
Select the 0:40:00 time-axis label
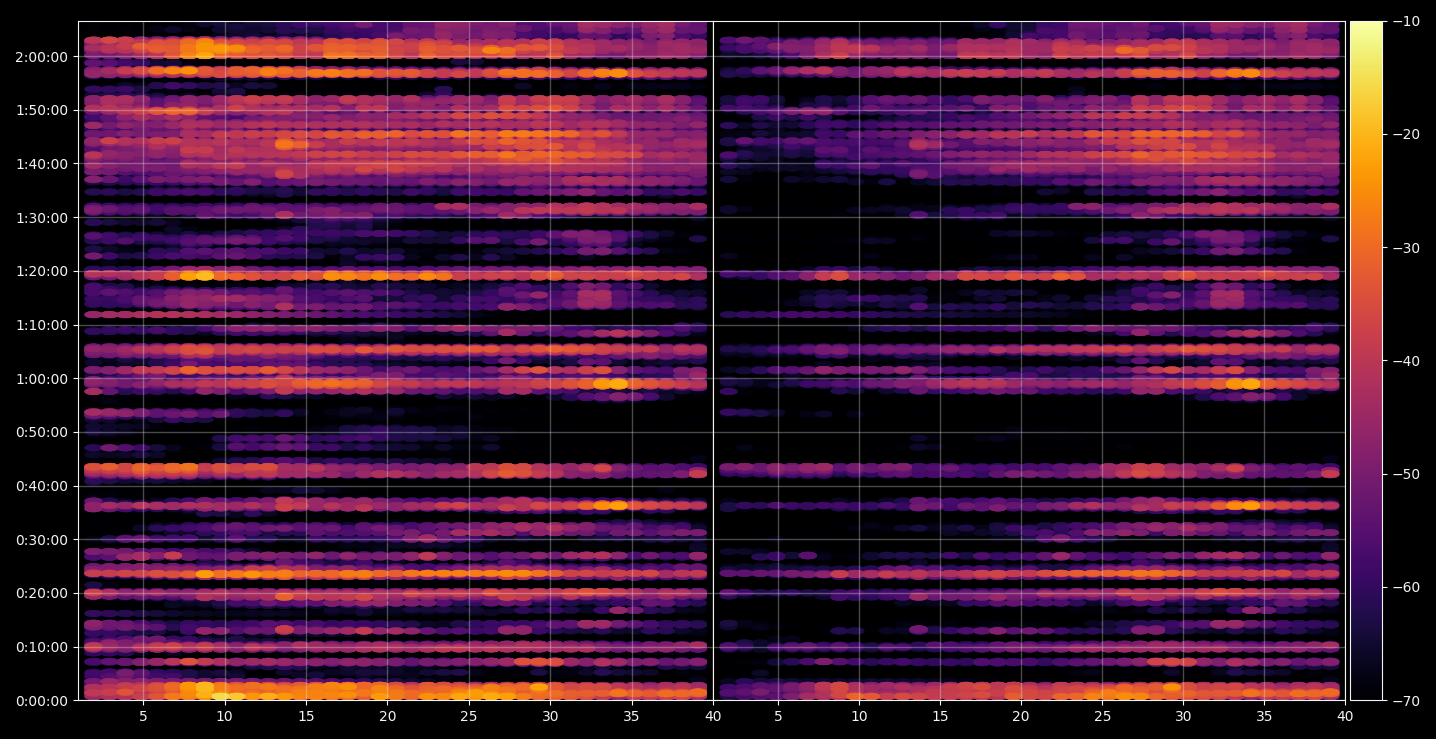[41, 486]
